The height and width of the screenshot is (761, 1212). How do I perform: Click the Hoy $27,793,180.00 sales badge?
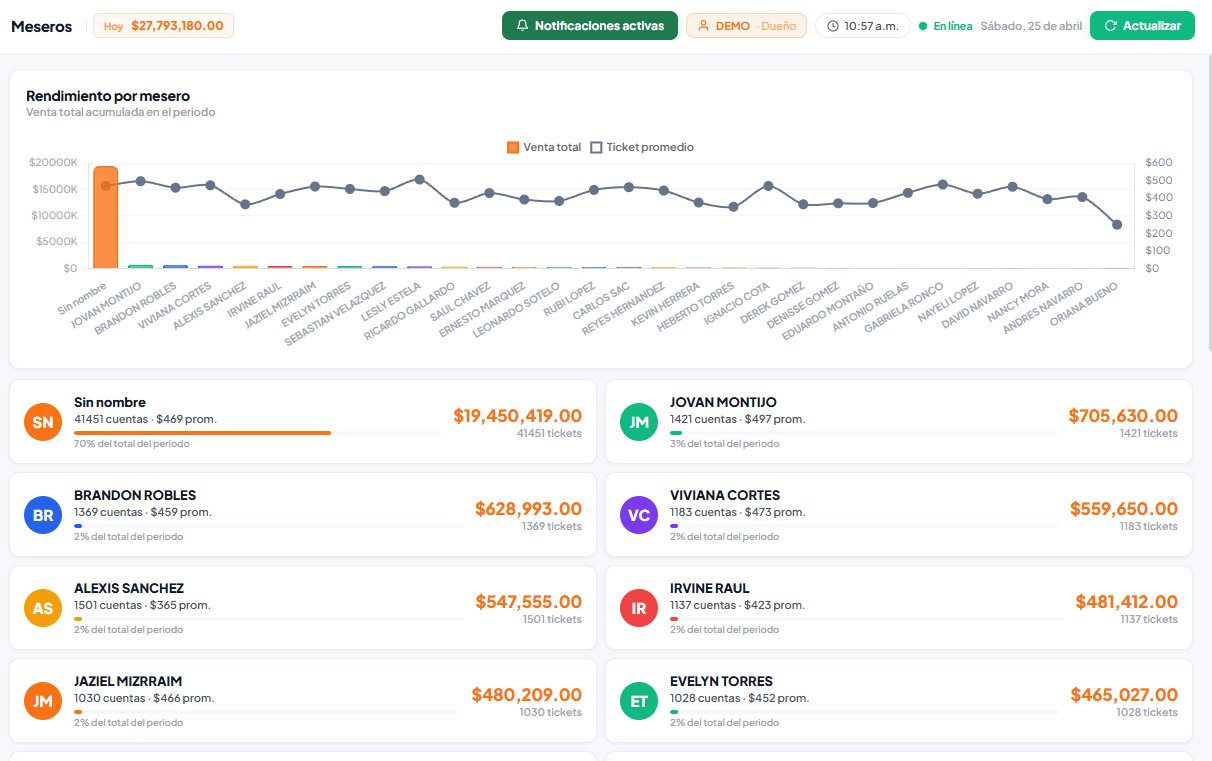tap(163, 26)
